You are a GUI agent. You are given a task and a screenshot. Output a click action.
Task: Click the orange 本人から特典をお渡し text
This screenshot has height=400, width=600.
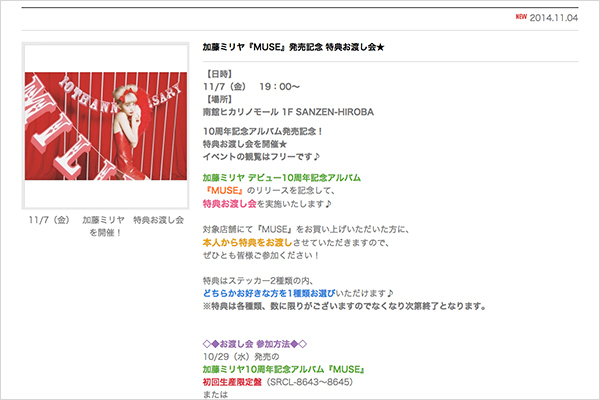tap(248, 242)
